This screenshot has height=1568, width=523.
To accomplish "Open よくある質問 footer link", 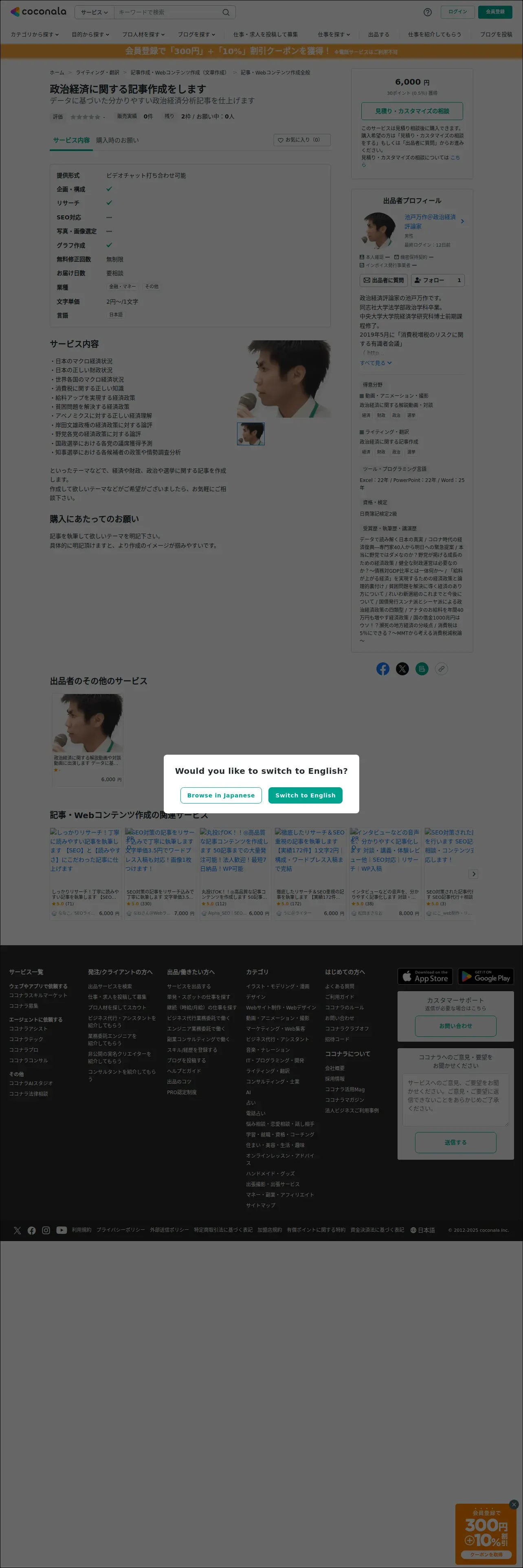I will [x=339, y=987].
